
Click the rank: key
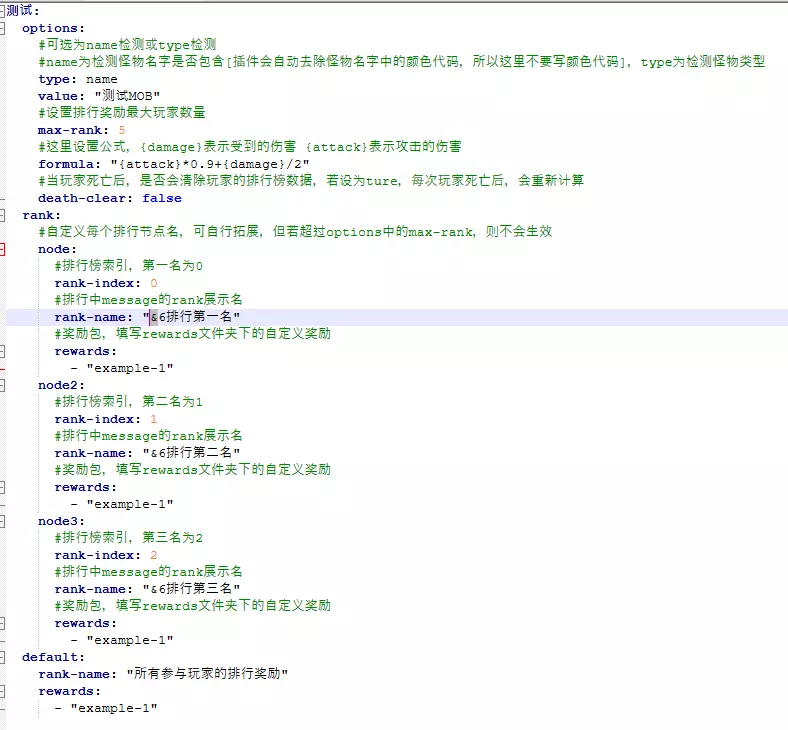[x=41, y=216]
